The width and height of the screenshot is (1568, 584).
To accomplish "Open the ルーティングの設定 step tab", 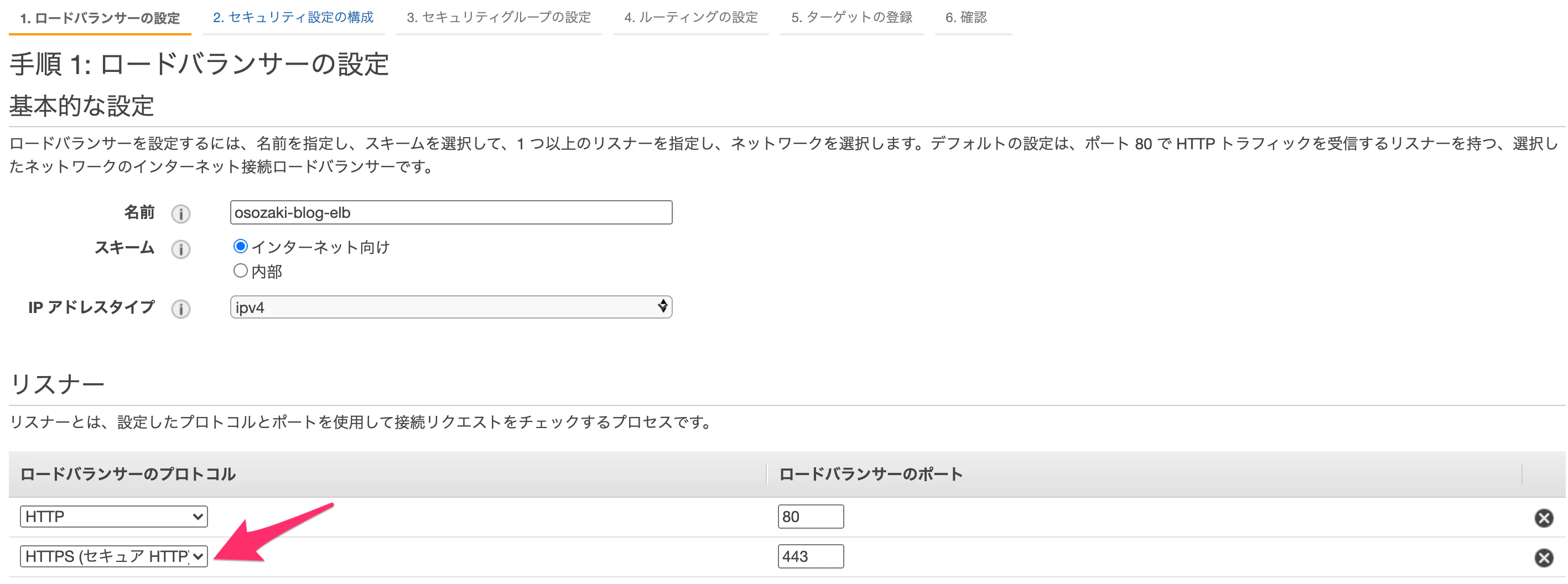I will pyautogui.click(x=691, y=18).
